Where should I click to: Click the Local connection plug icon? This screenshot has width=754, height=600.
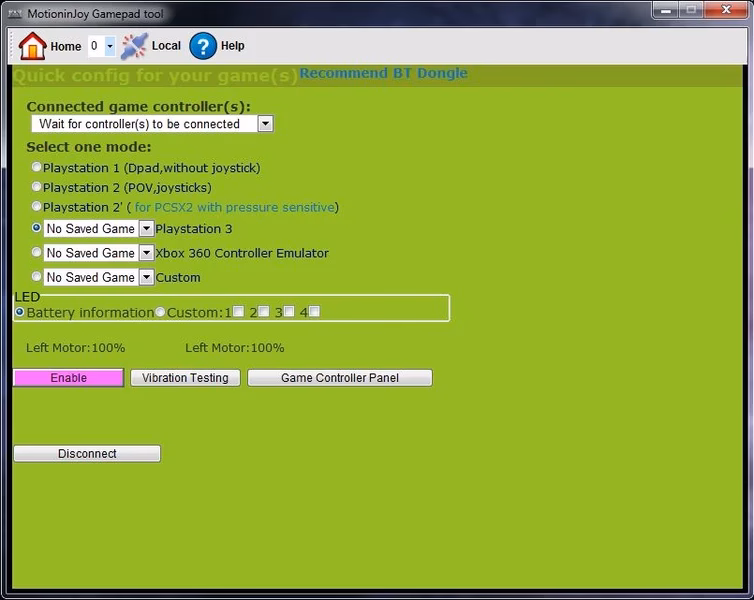click(x=134, y=46)
